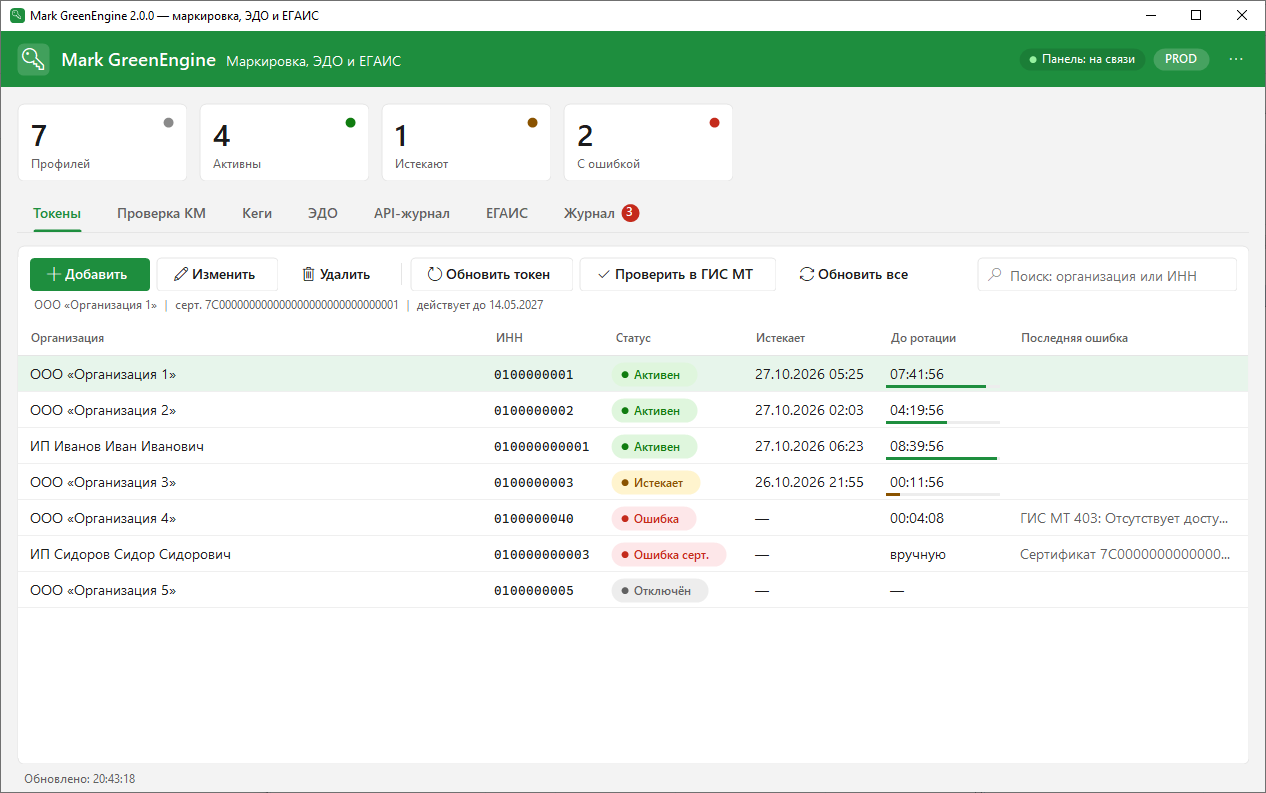Click rotation progress bar 00:11:56
The image size is (1266, 793).
943,494
